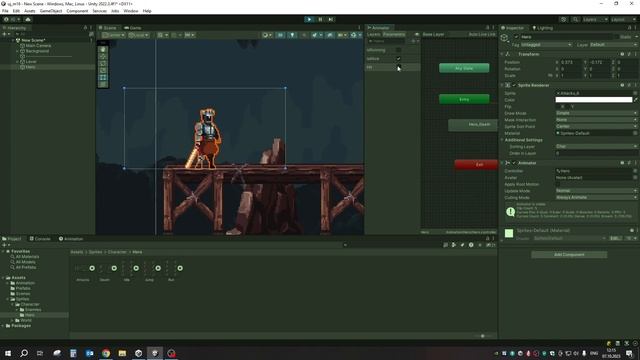The height and width of the screenshot is (360, 640).
Task: Toggle isRunning parameter checkbox in Animator
Action: (x=398, y=50)
